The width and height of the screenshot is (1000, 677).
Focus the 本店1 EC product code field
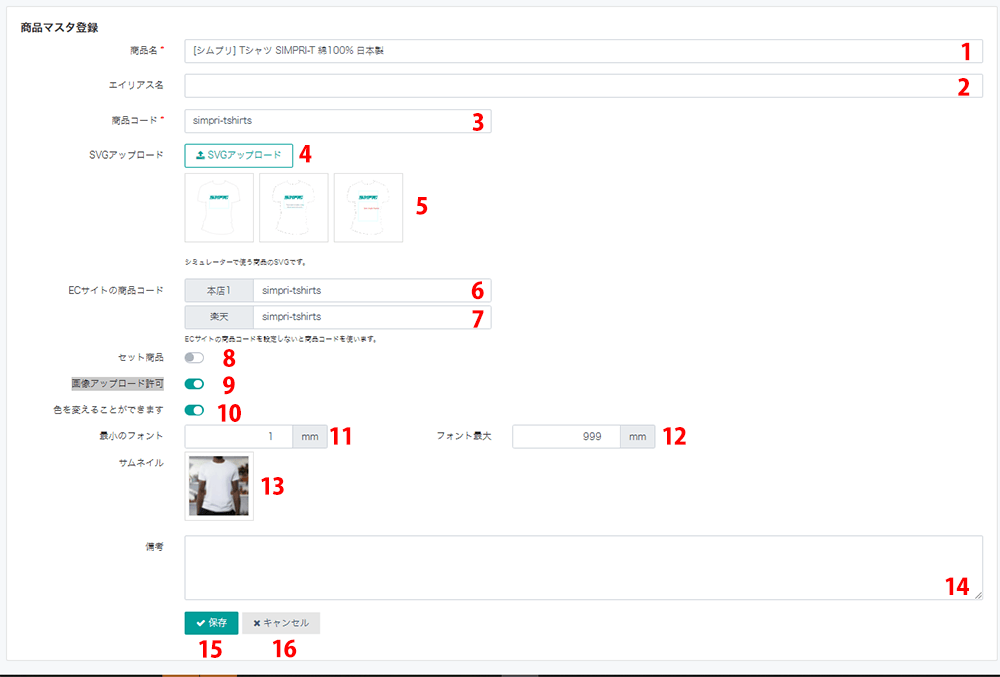point(360,291)
